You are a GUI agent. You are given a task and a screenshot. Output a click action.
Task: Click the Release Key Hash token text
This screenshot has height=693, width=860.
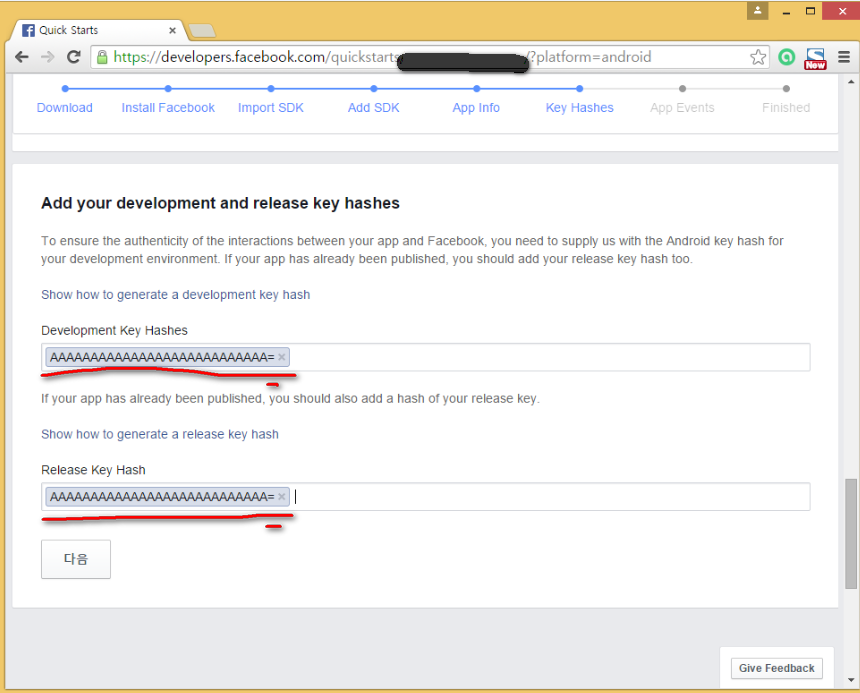point(162,497)
